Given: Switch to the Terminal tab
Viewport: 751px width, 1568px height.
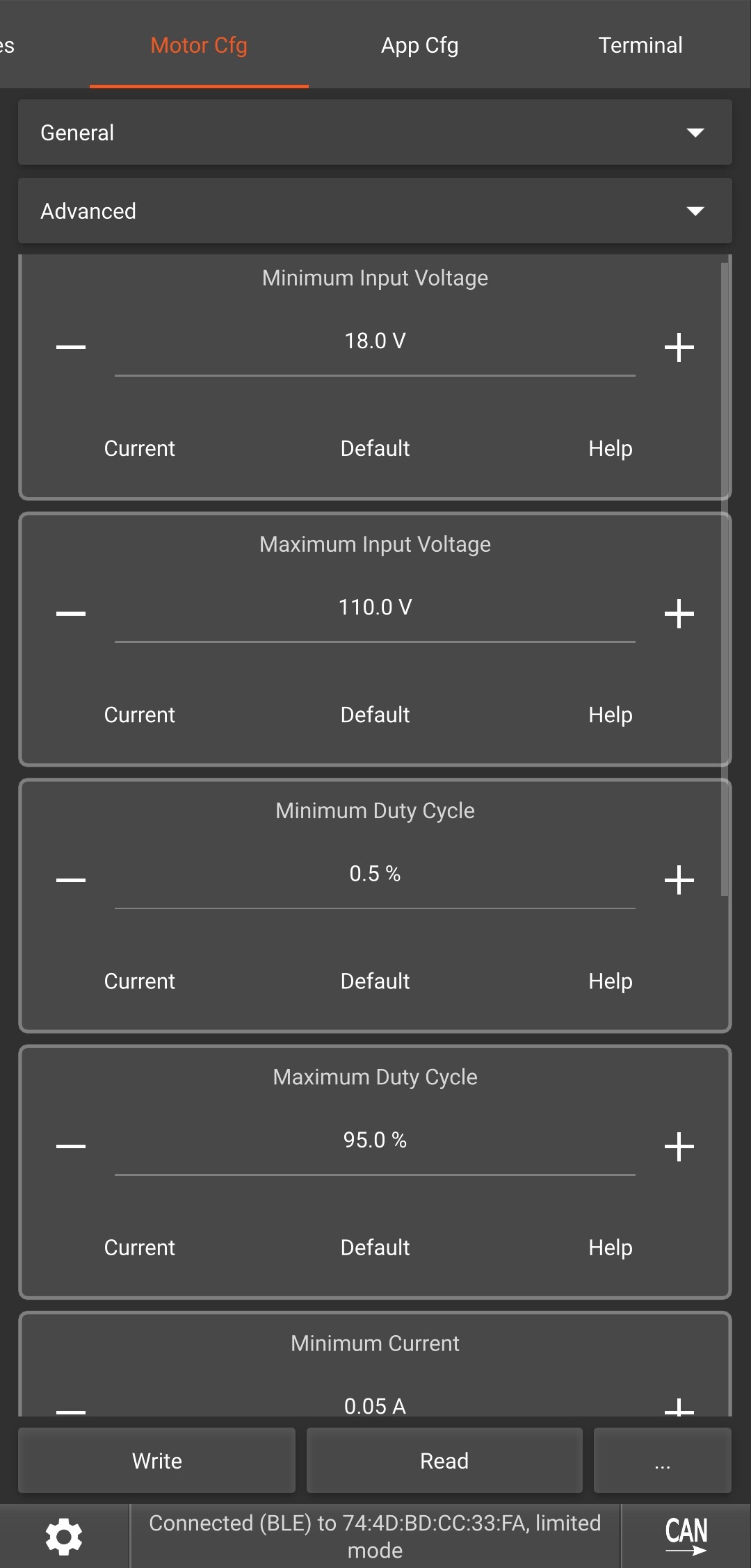Looking at the screenshot, I should pos(640,45).
